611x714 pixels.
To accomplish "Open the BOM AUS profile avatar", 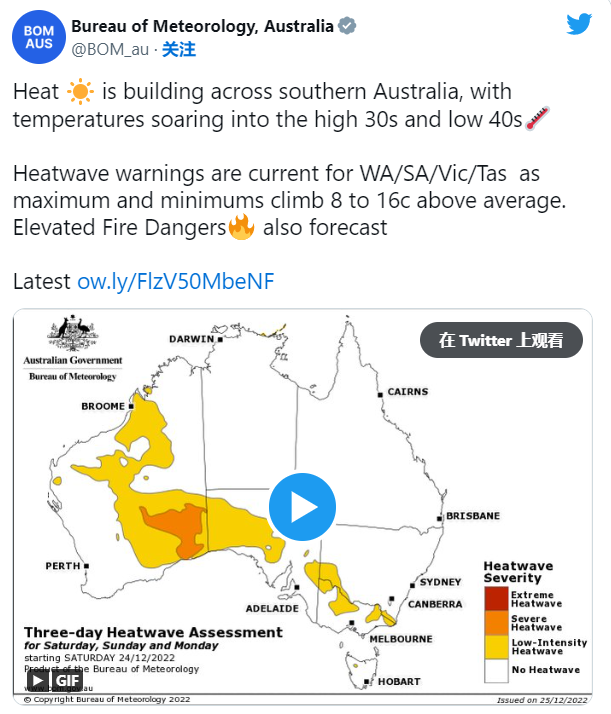I will pos(38,39).
